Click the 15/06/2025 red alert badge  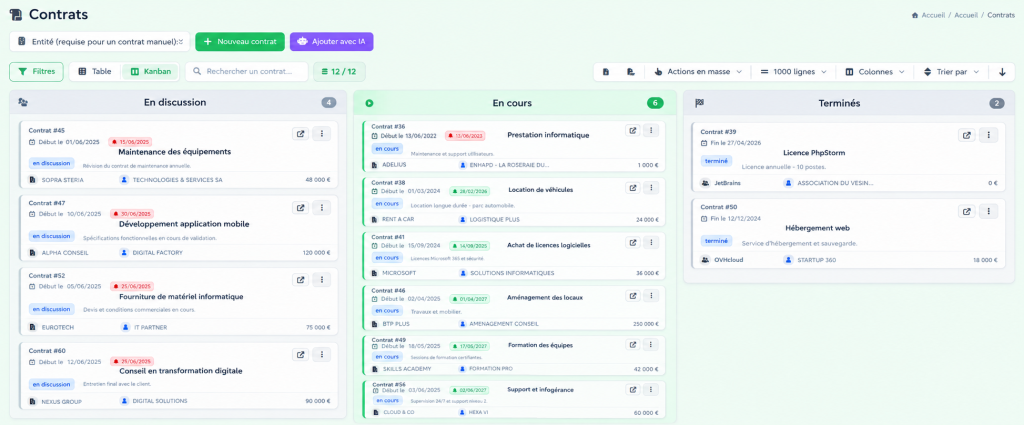(131, 141)
